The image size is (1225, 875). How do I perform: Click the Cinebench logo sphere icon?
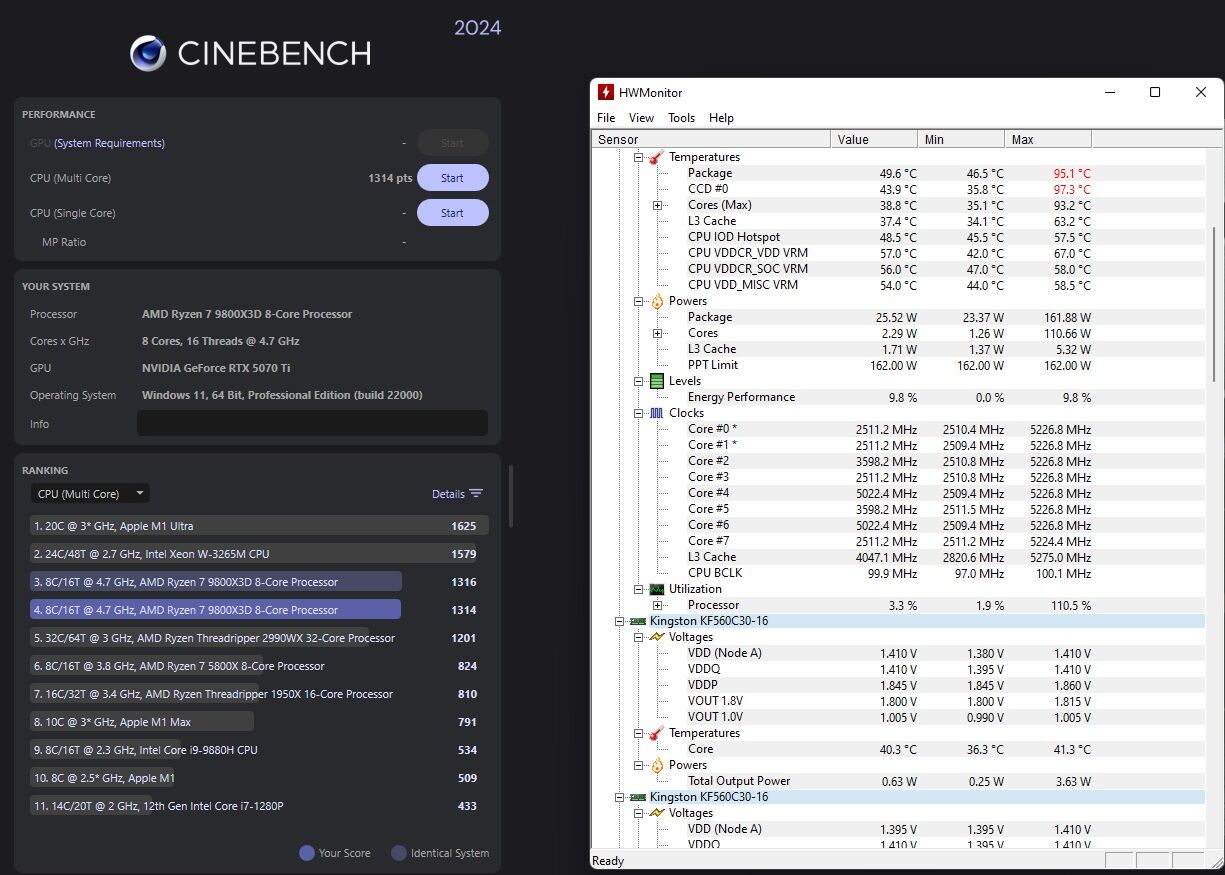[148, 53]
